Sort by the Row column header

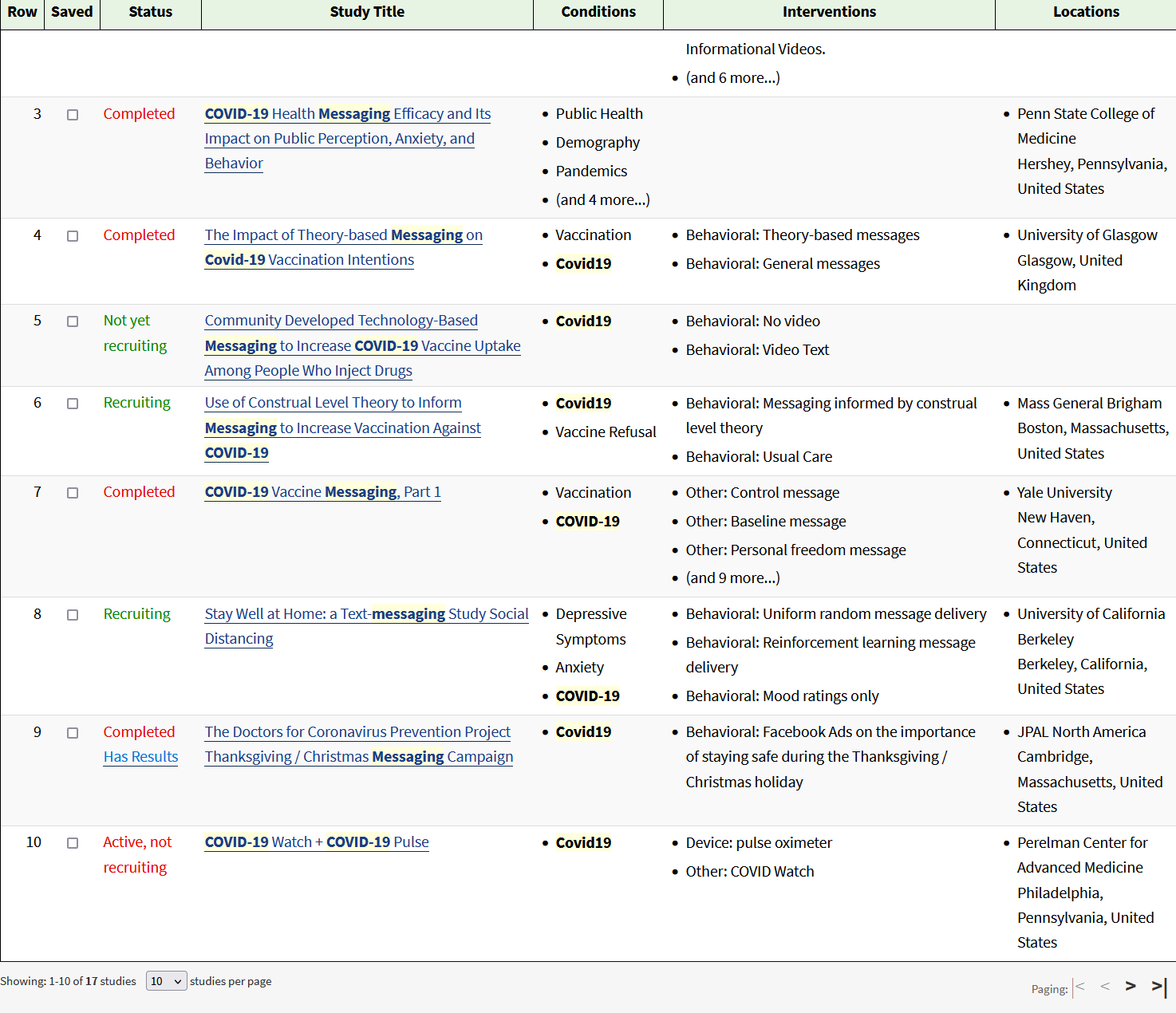(x=22, y=12)
